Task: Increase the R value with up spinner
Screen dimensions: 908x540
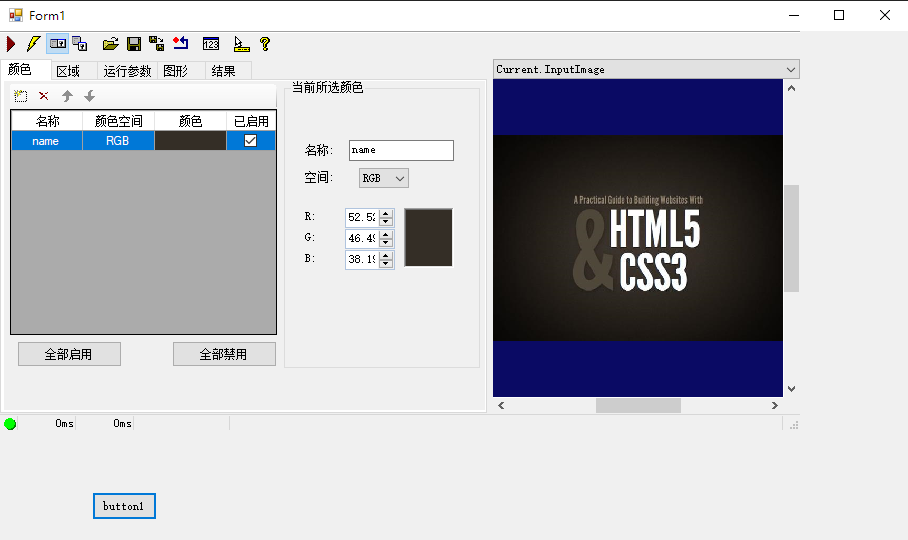Action: click(x=386, y=213)
